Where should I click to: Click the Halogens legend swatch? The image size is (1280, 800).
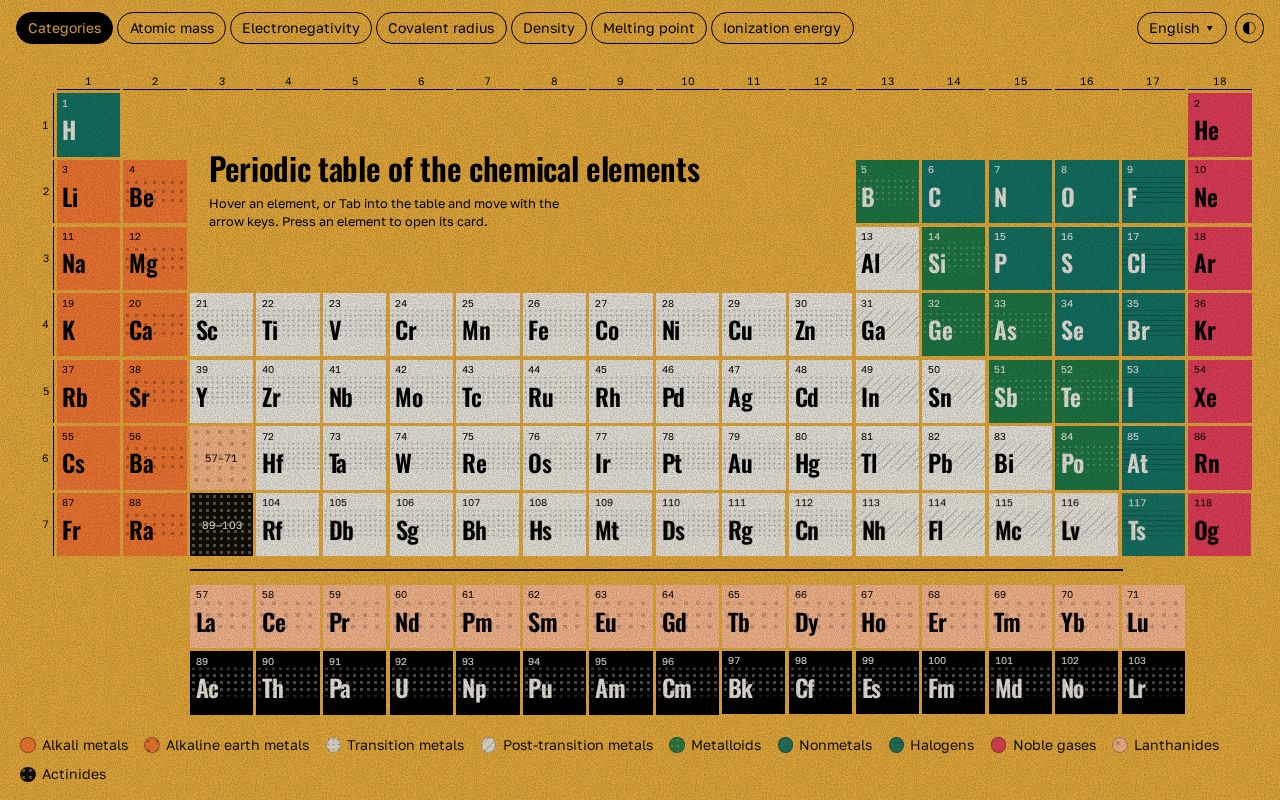pyautogui.click(x=896, y=745)
